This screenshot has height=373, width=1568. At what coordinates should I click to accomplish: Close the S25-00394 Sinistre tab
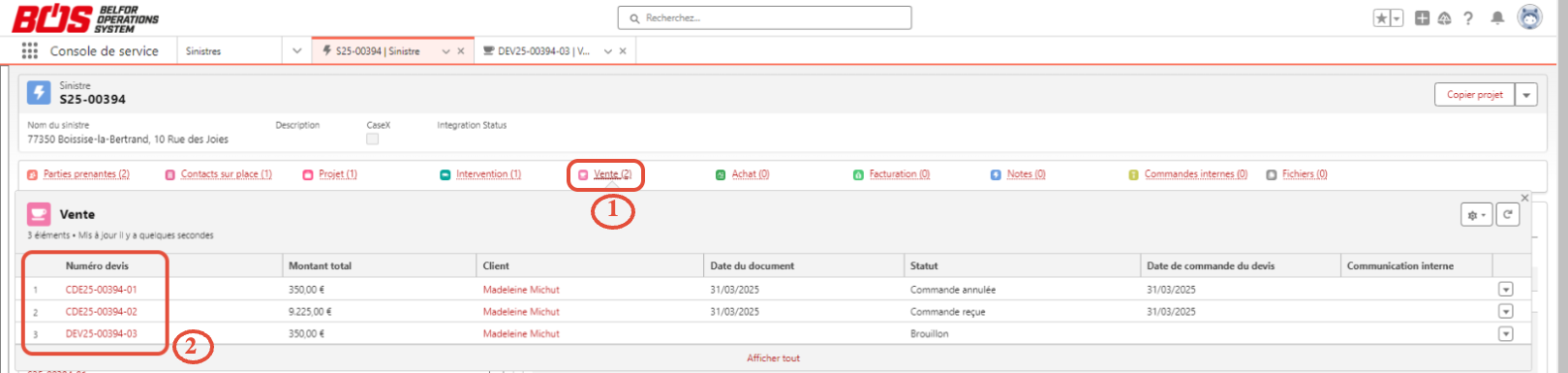pos(461,51)
